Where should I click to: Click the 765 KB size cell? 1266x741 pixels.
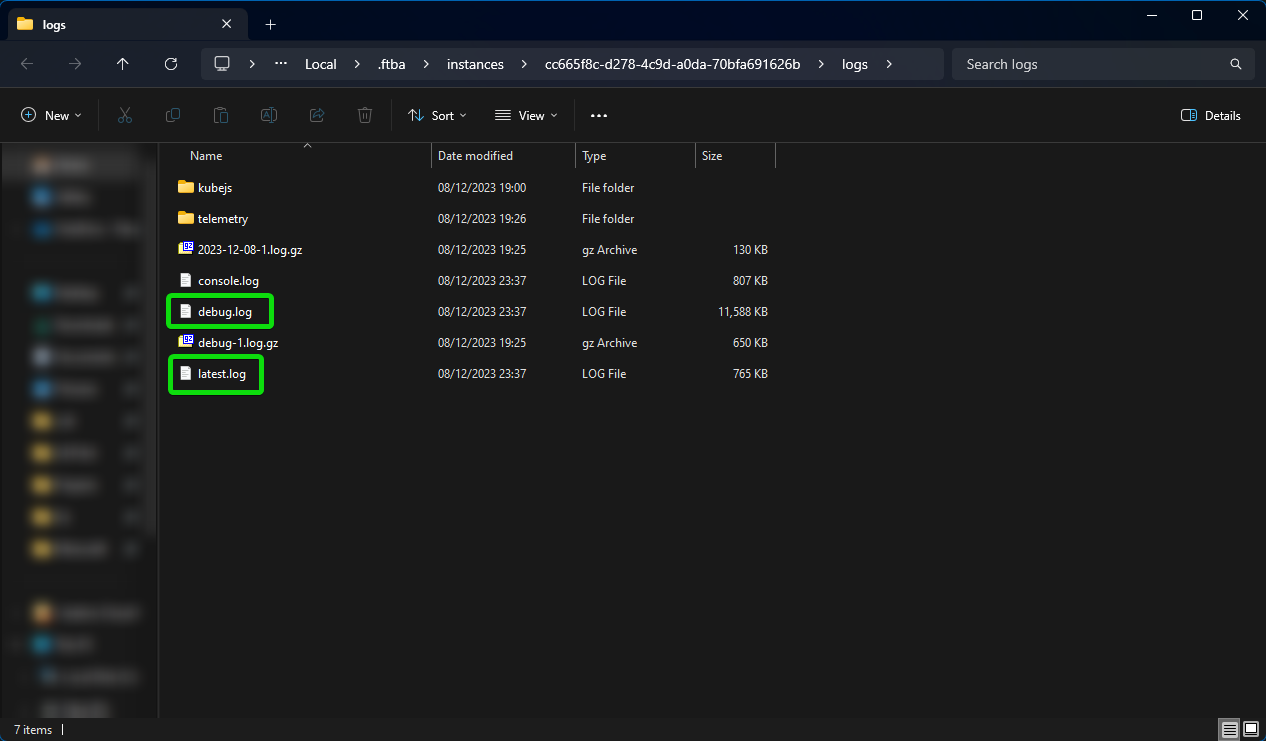pos(750,374)
